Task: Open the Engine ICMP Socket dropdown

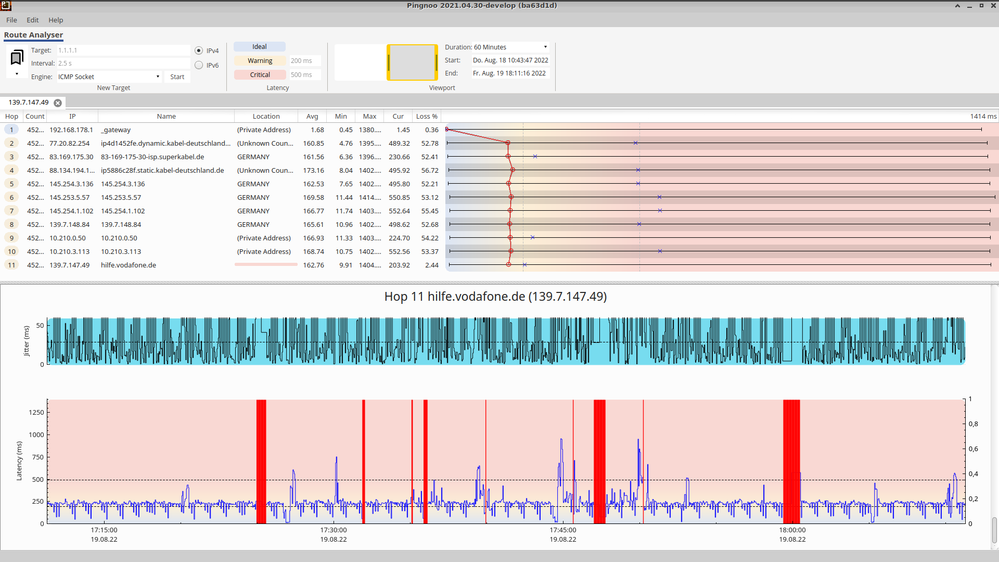Action: (x=108, y=77)
